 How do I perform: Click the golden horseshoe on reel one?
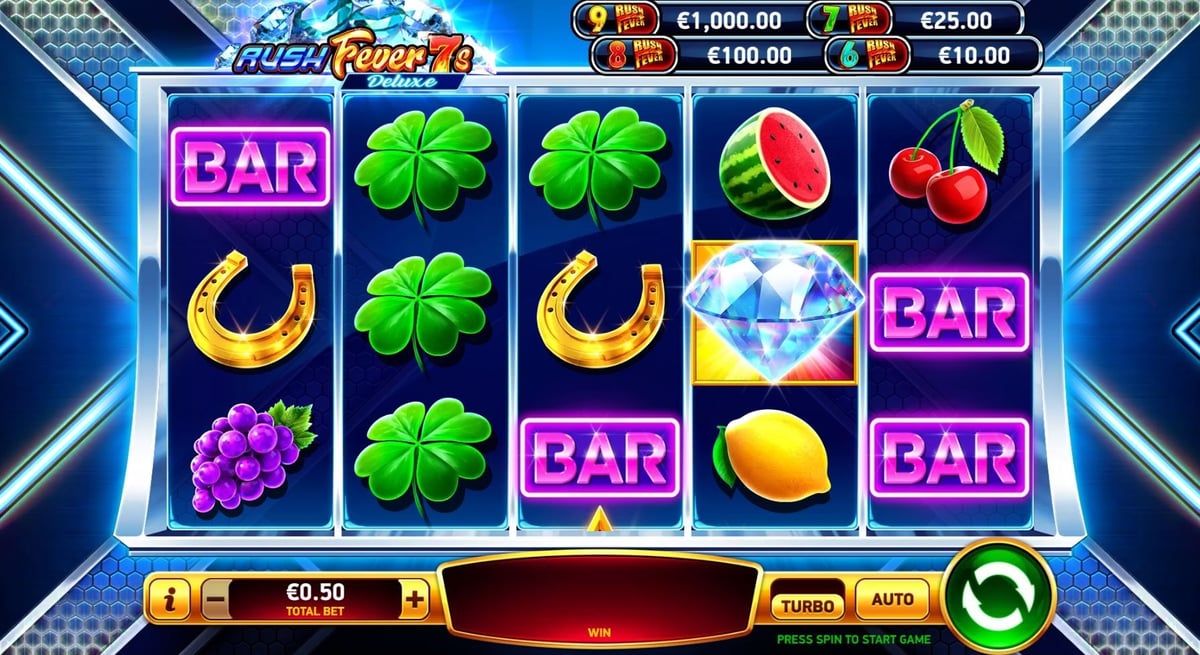point(251,308)
